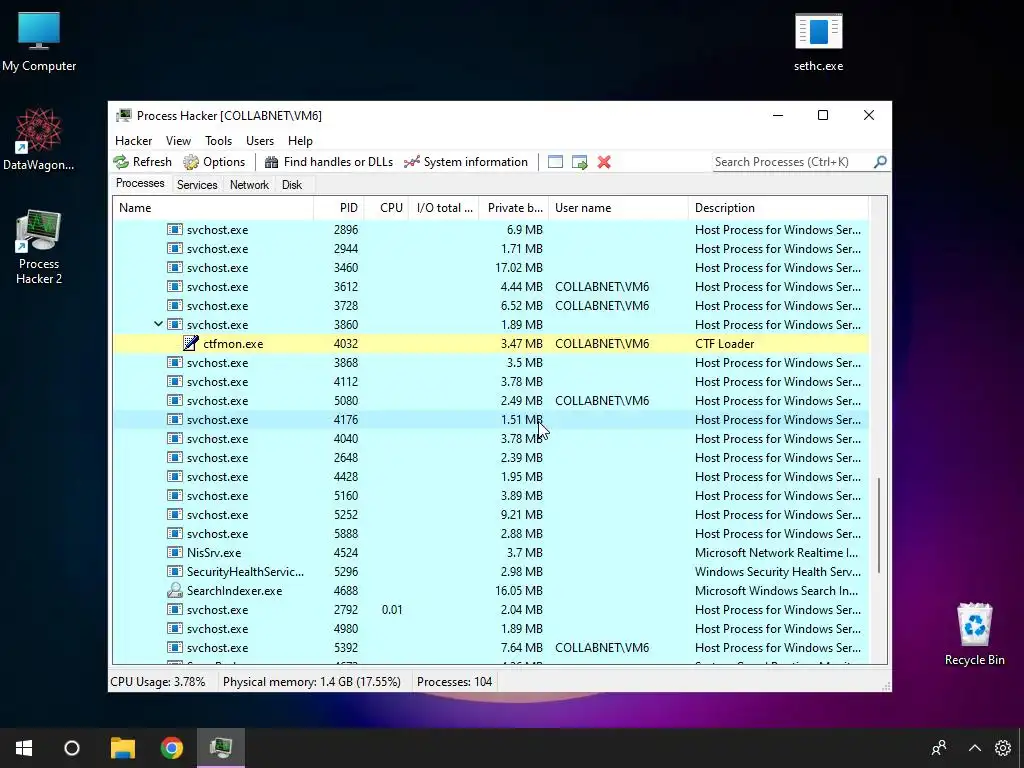Sort by the CPU column header
Screen dimensions: 1024x768
click(x=387, y=208)
